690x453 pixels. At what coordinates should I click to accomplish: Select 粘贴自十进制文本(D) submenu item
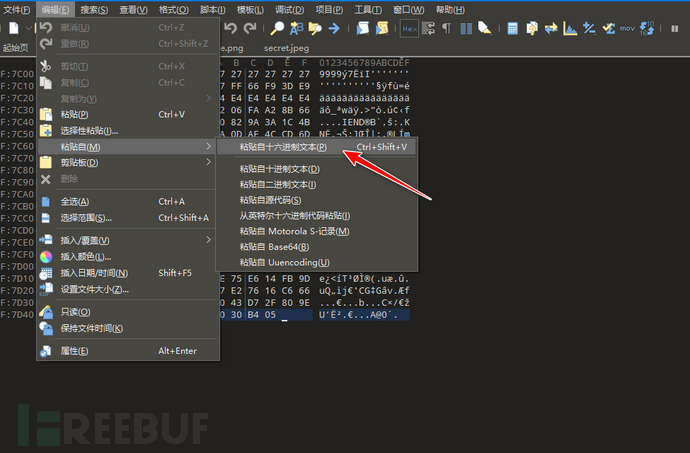[x=316, y=169]
